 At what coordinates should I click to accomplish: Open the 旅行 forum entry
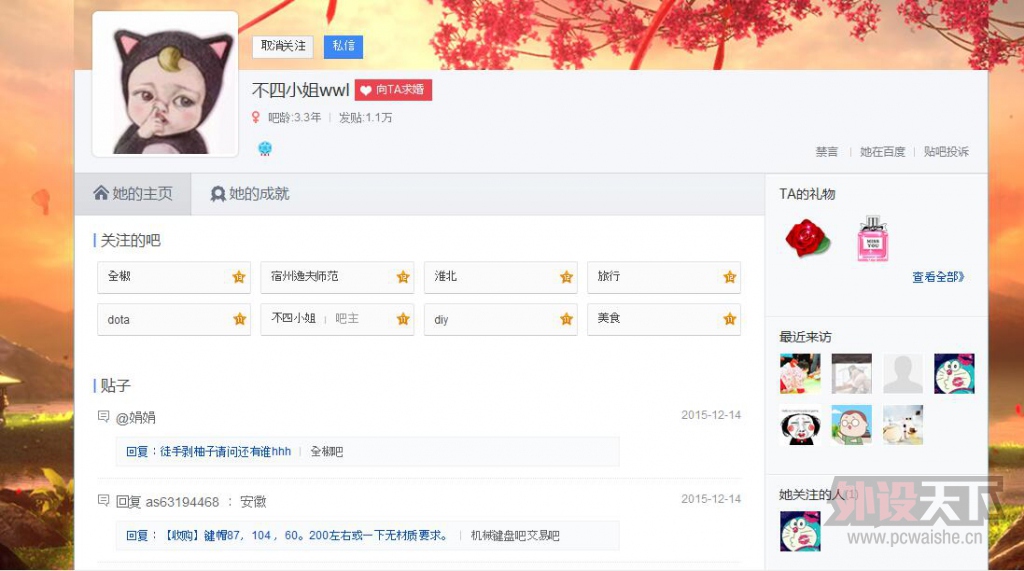coord(664,277)
